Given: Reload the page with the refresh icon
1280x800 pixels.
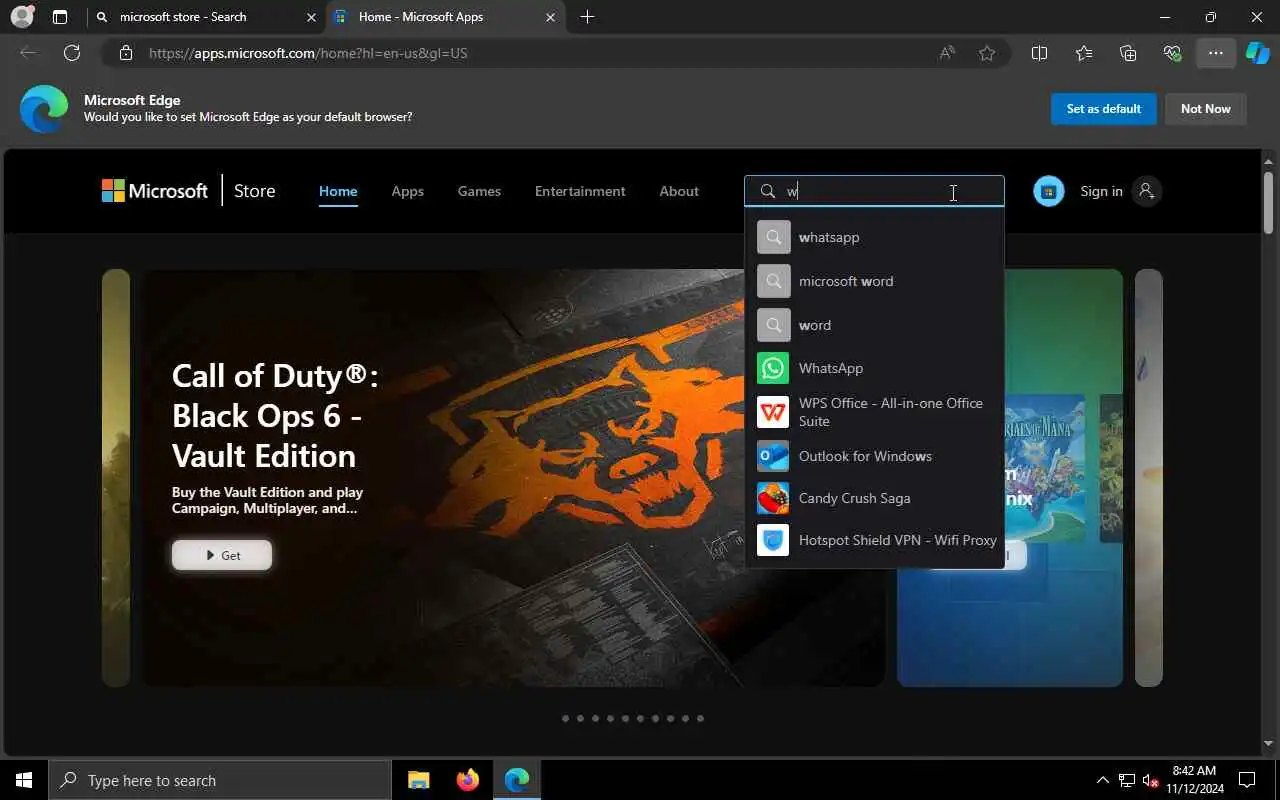Looking at the screenshot, I should 72,53.
